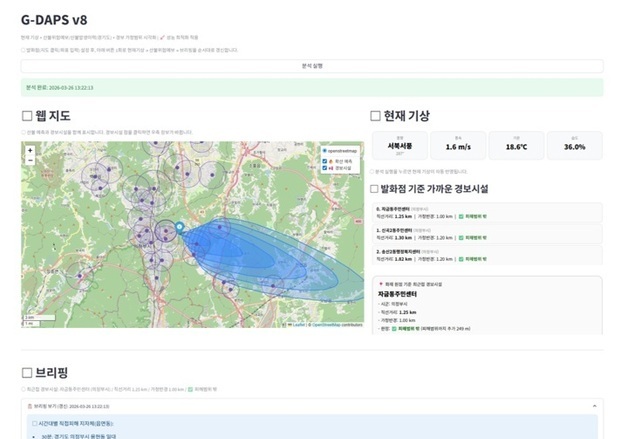The width and height of the screenshot is (628, 439).
Task: Click the G-DAPS v8 title
Action: pyautogui.click(x=54, y=20)
